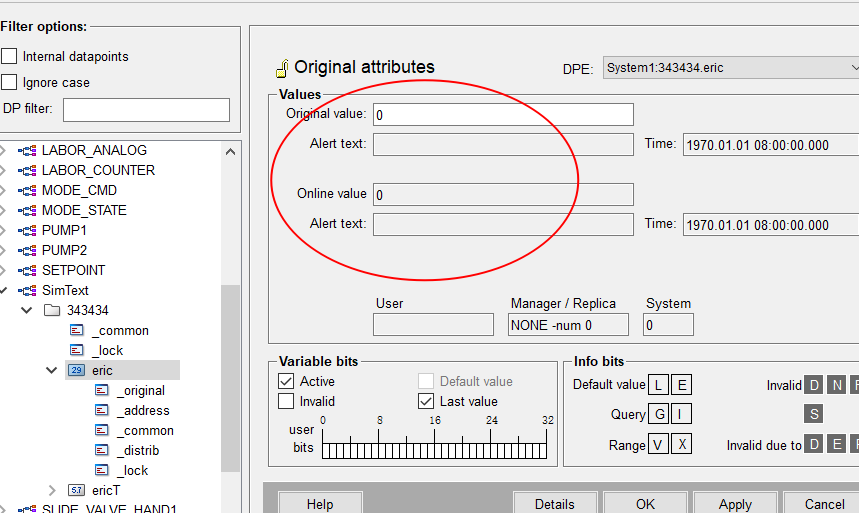Toggle Query info bit I
Viewport: 859px width, 513px height.
[682, 414]
